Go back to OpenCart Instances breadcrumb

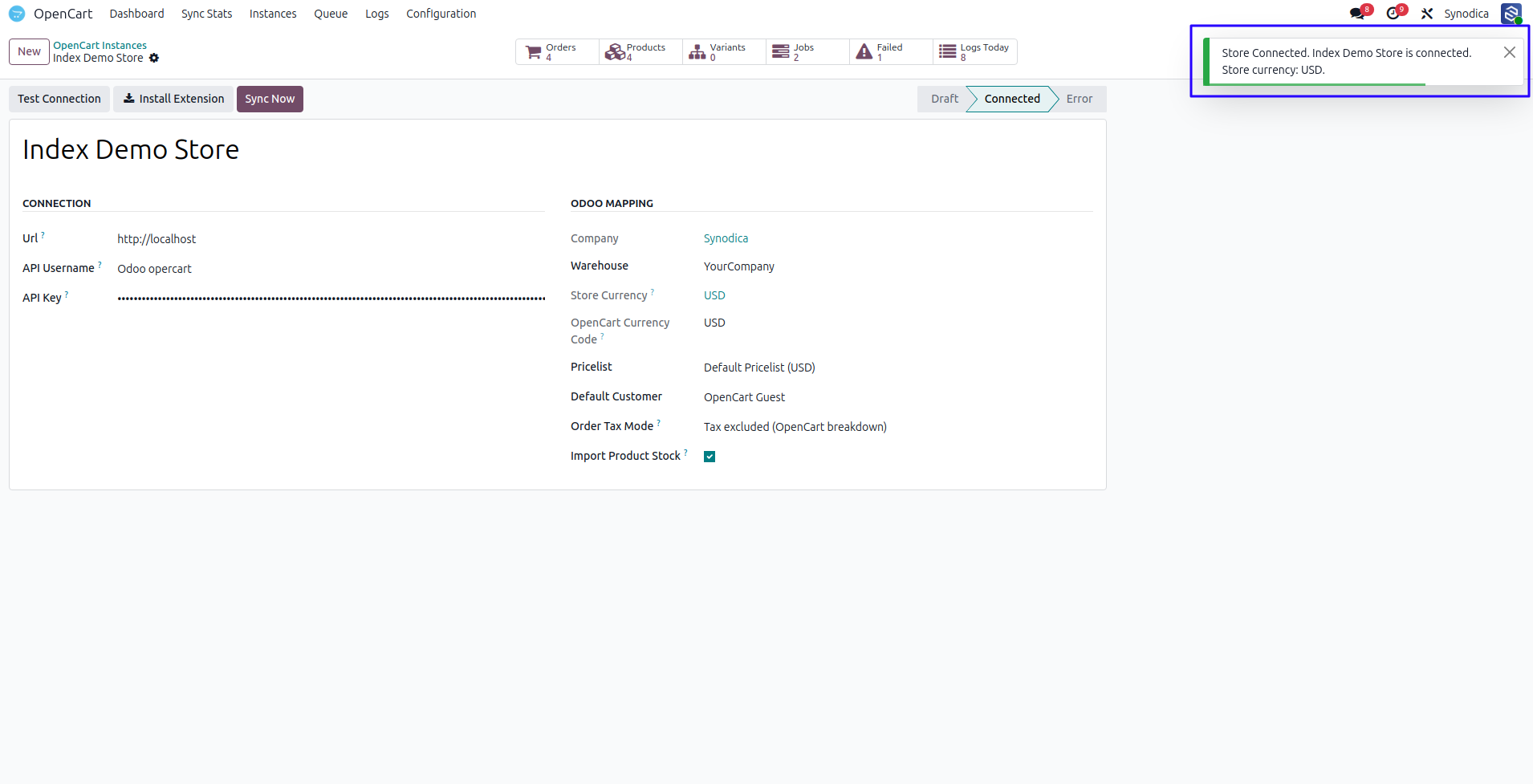click(x=100, y=46)
